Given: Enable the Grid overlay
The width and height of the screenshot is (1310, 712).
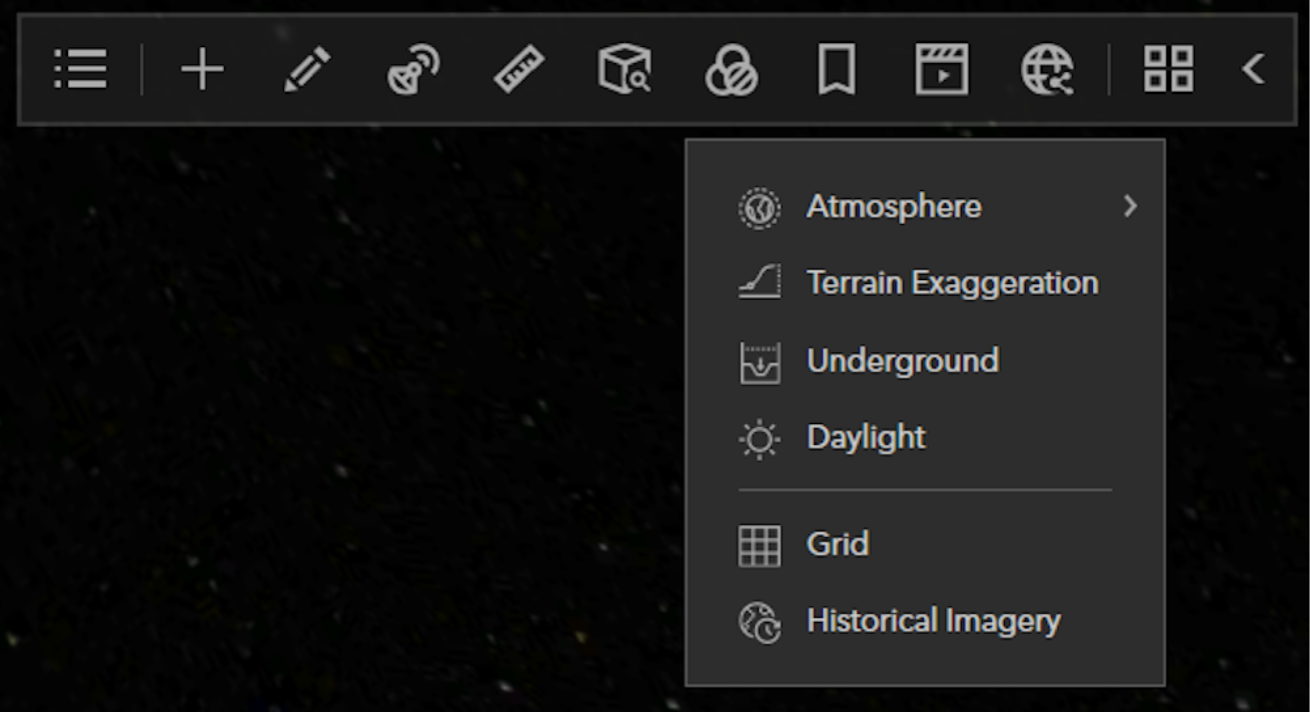Looking at the screenshot, I should pyautogui.click(x=836, y=543).
